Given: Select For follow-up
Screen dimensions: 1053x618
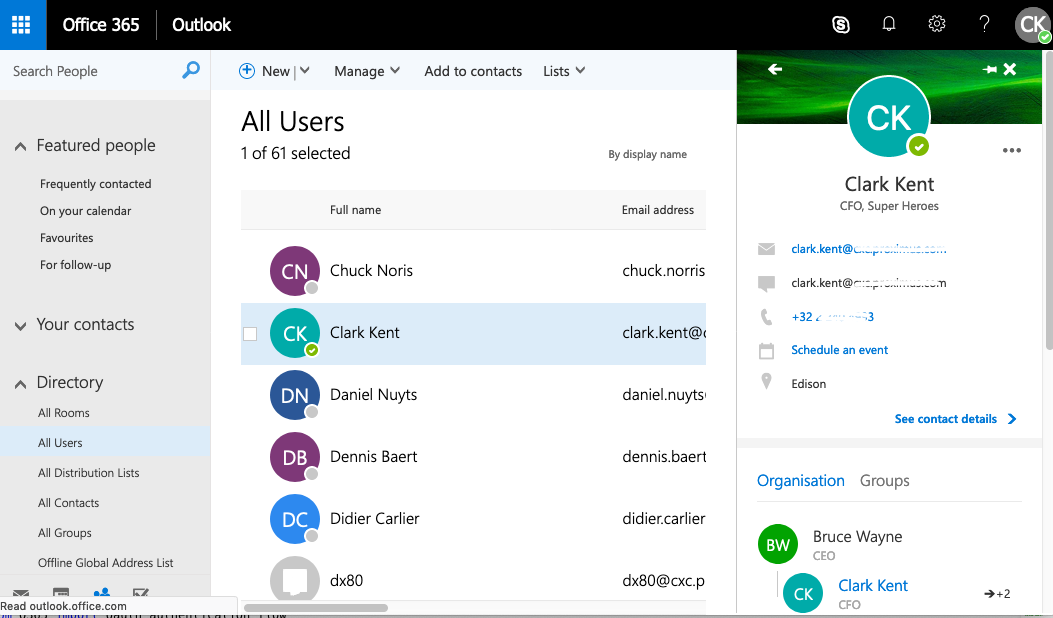Looking at the screenshot, I should 75,265.
